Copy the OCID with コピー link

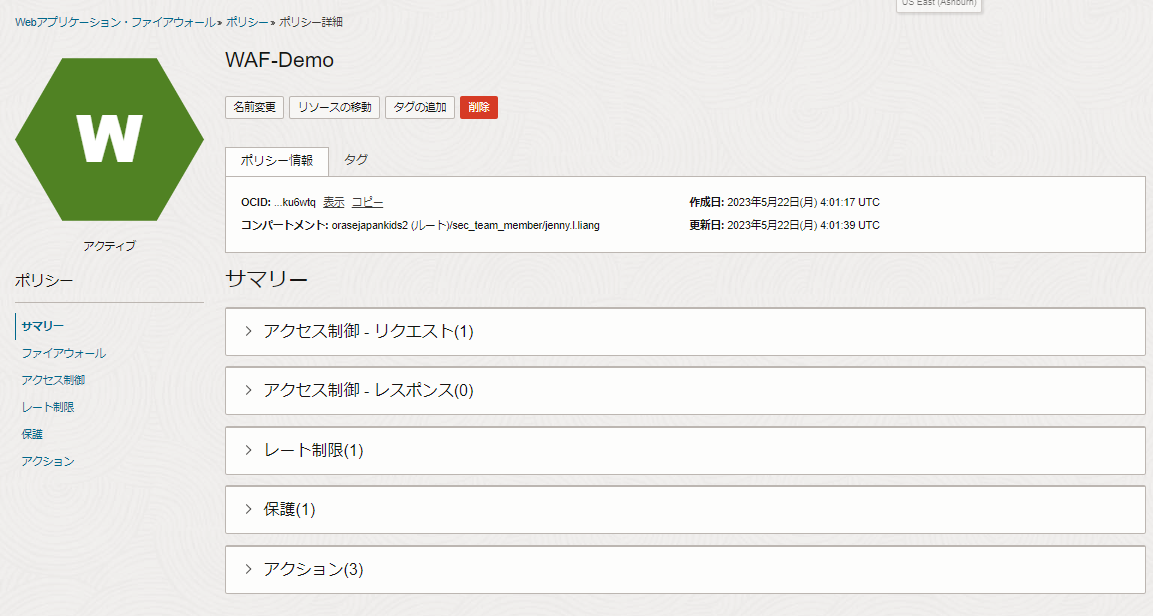tap(367, 202)
